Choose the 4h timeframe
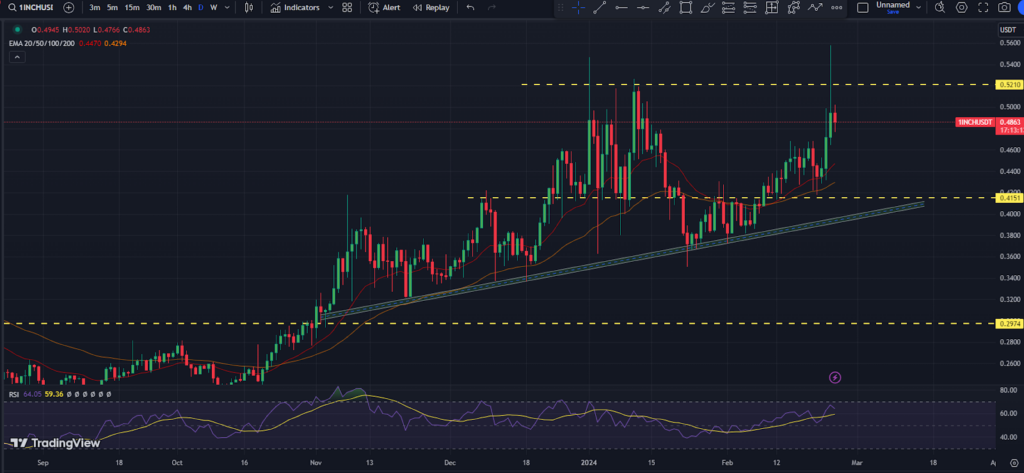This screenshot has width=1024, height=473. click(187, 8)
